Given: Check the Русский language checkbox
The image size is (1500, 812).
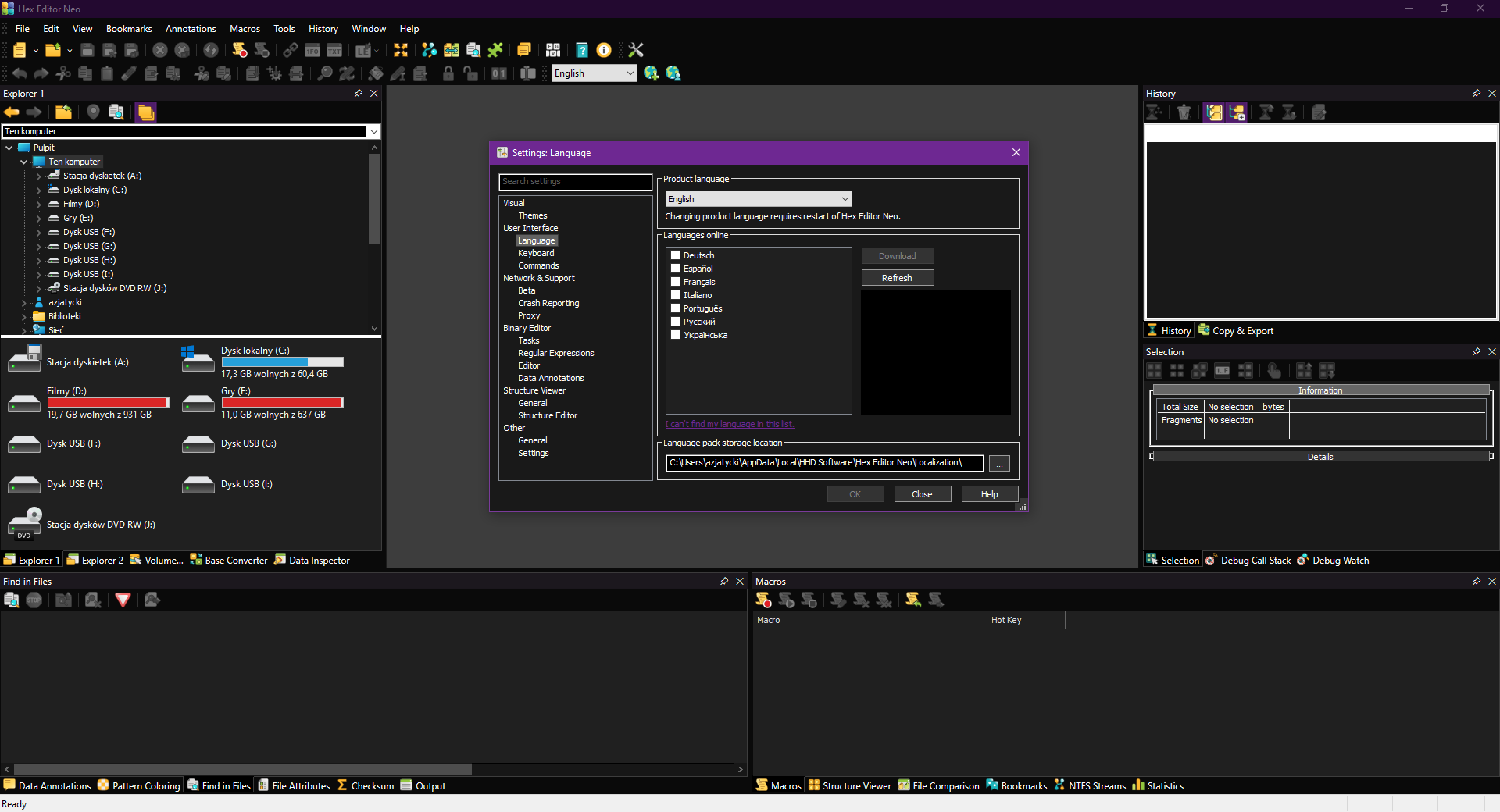Looking at the screenshot, I should tap(676, 322).
